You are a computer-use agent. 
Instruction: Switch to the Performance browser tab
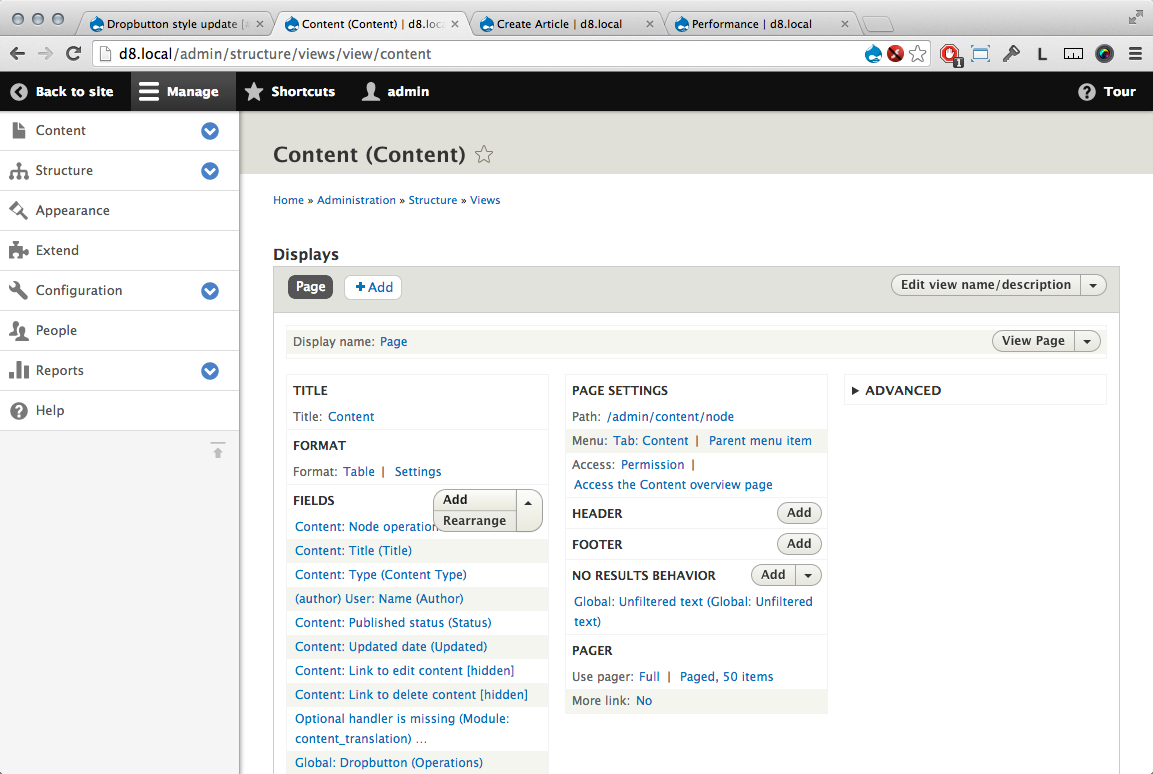751,24
